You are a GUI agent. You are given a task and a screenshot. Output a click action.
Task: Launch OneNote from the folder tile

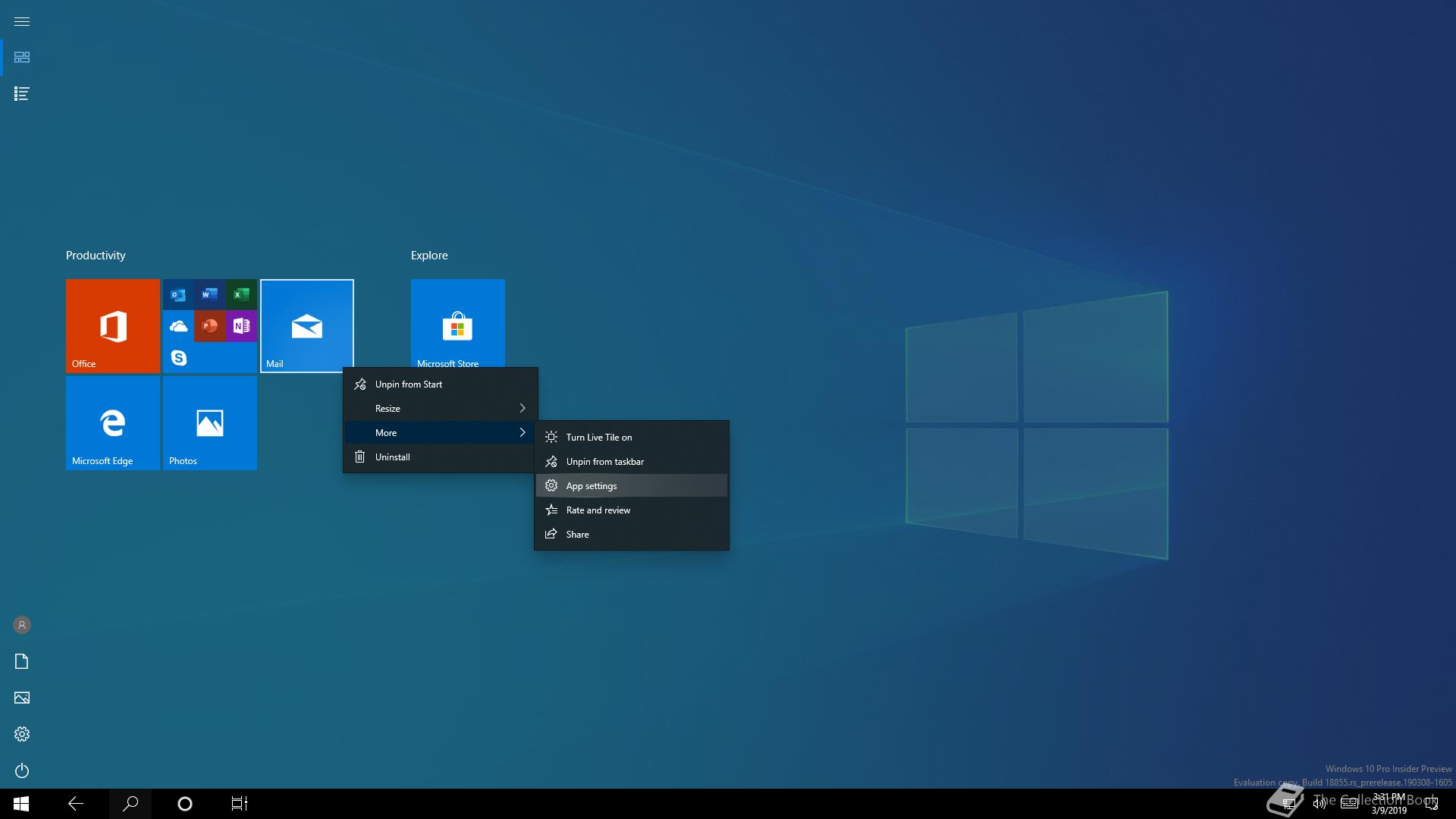point(241,326)
